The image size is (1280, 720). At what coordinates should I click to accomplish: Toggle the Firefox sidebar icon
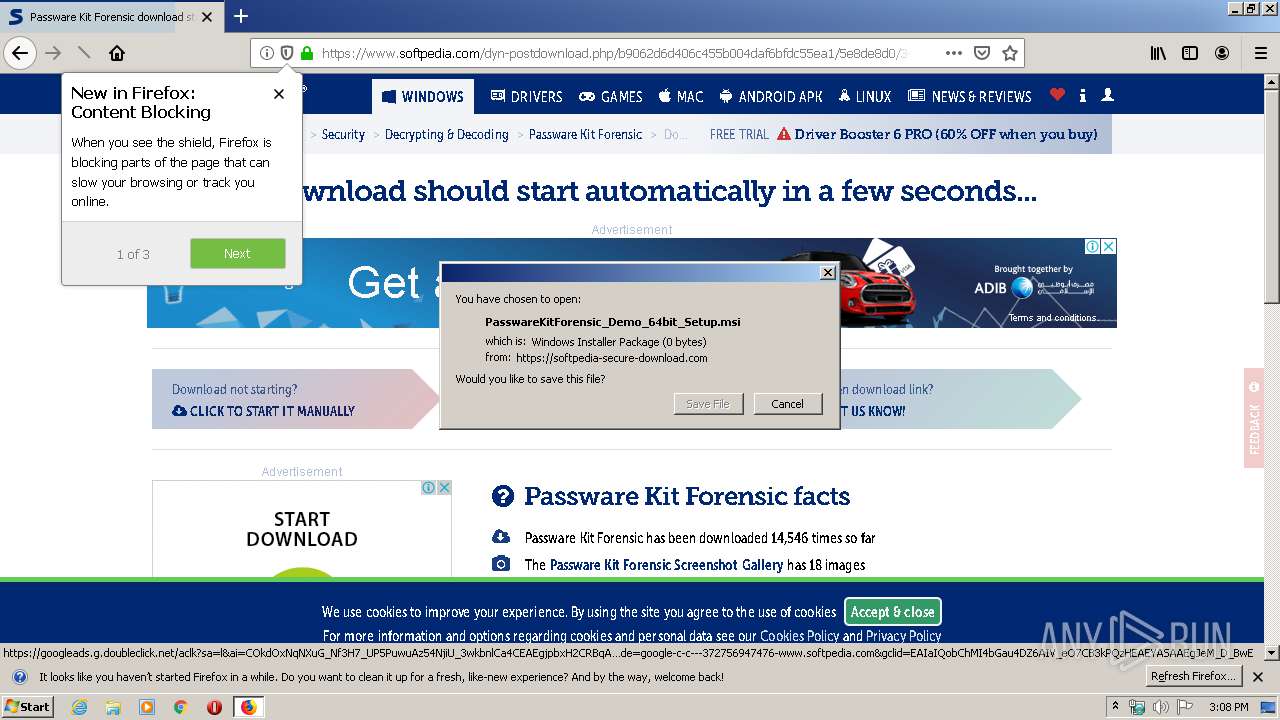[1190, 53]
